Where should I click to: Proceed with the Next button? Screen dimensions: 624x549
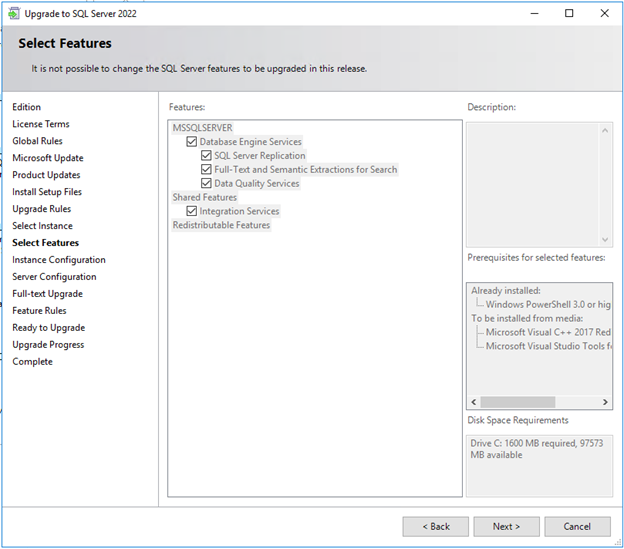click(506, 527)
